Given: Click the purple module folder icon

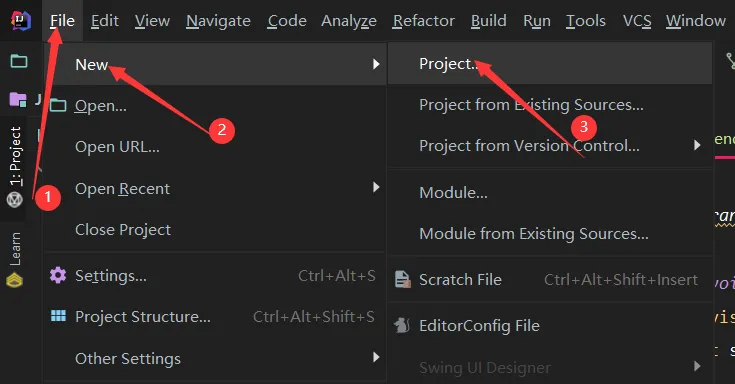Looking at the screenshot, I should (18, 99).
